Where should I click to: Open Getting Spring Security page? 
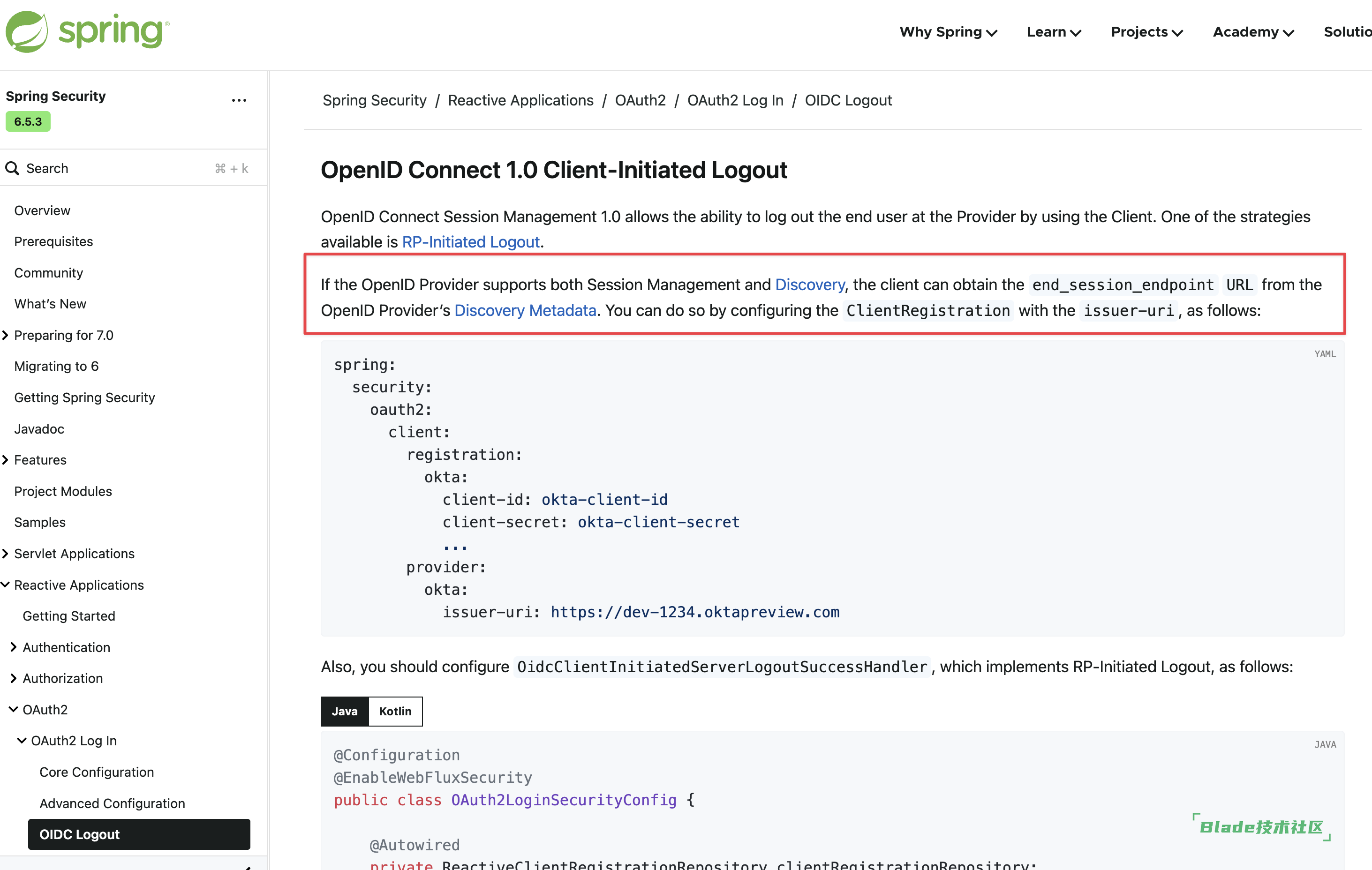(x=84, y=397)
